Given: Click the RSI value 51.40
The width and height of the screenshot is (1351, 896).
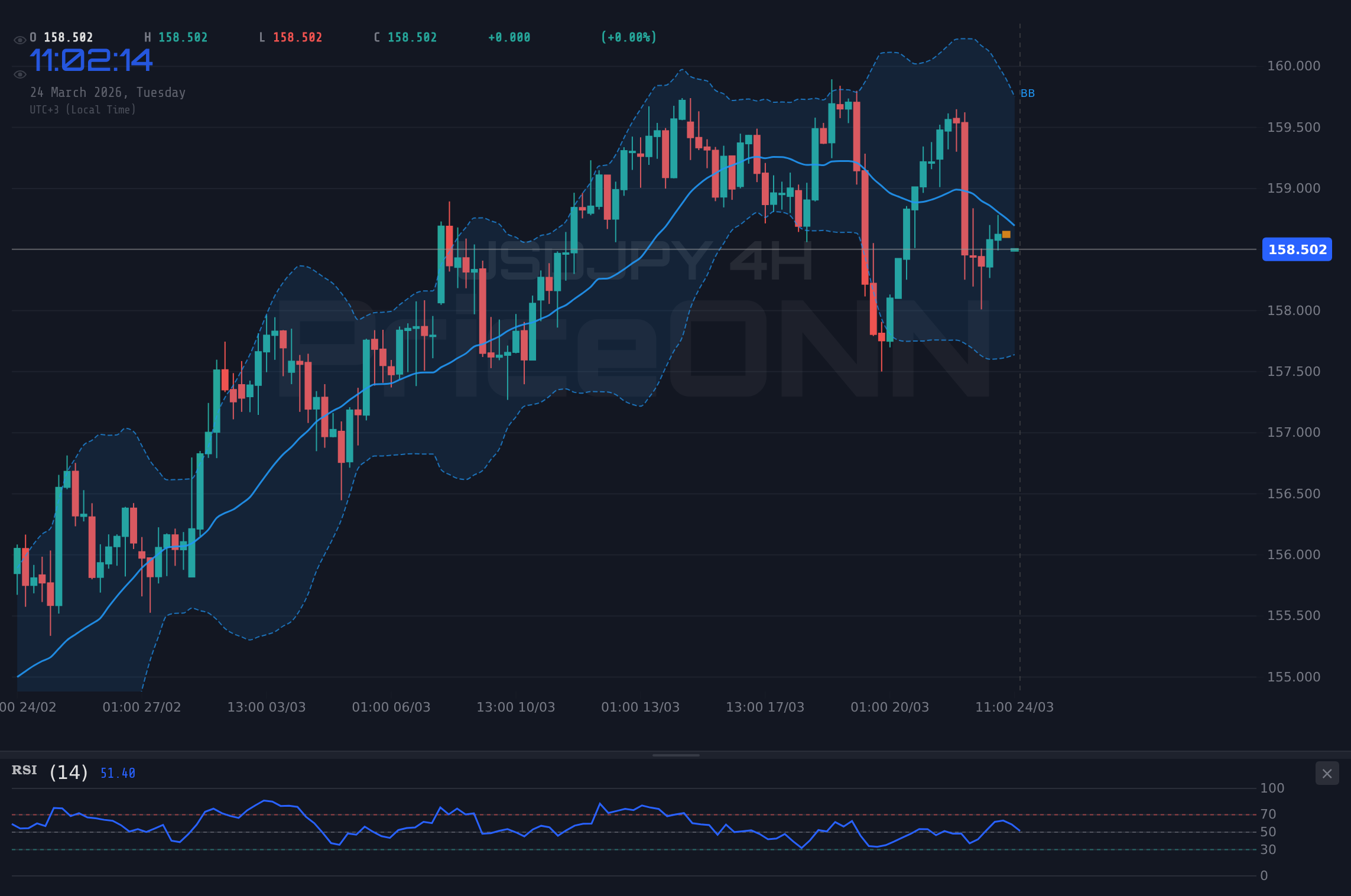Looking at the screenshot, I should point(117,772).
